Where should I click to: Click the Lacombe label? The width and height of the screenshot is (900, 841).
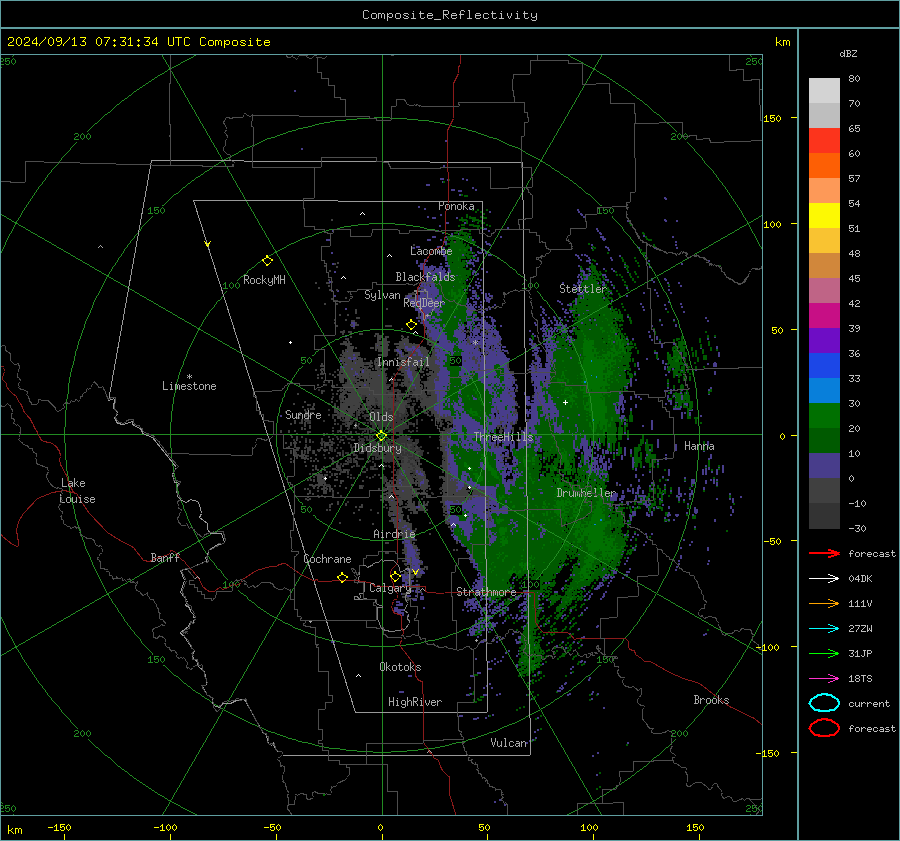[431, 251]
